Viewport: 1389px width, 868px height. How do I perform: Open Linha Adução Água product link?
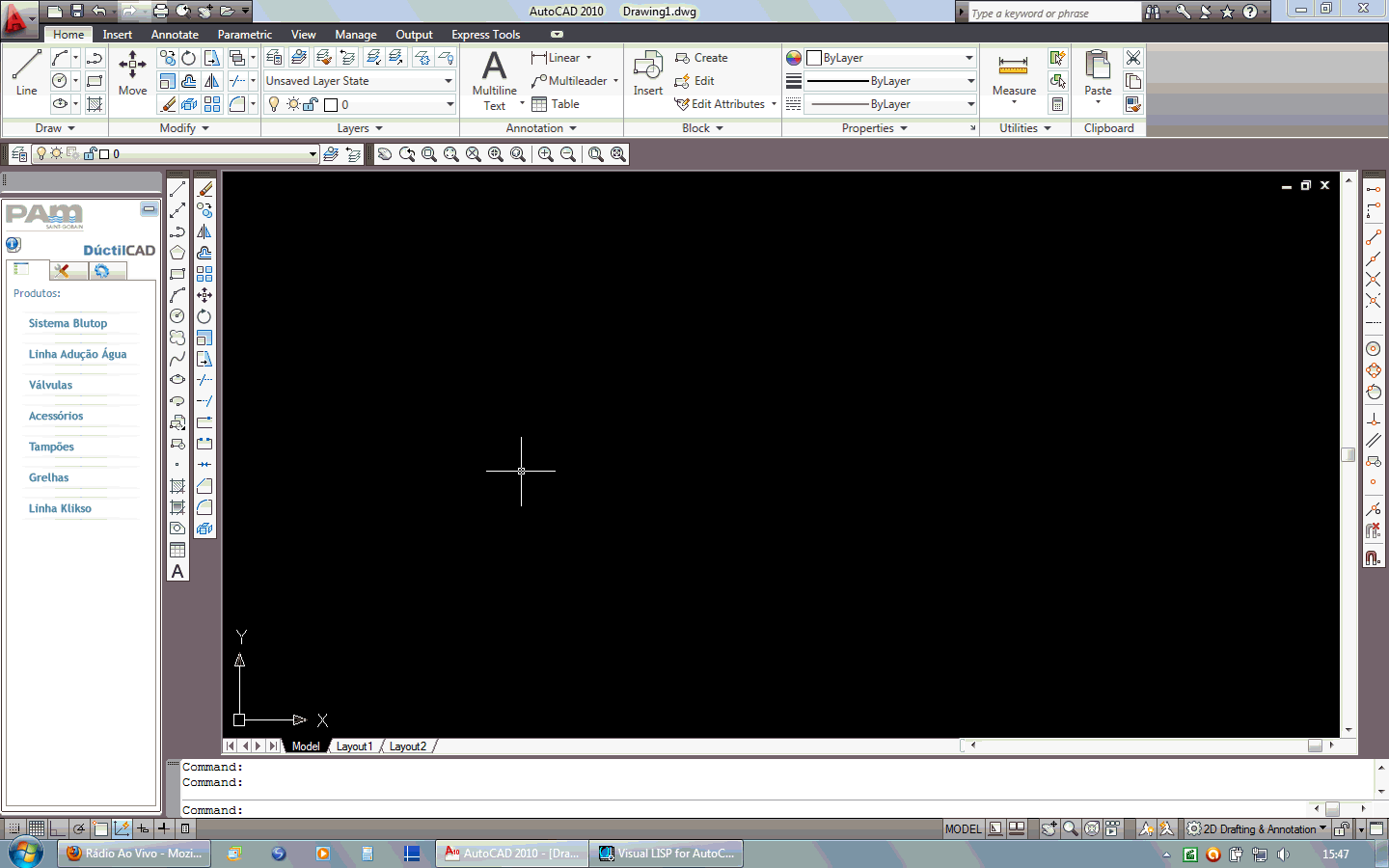(x=77, y=354)
